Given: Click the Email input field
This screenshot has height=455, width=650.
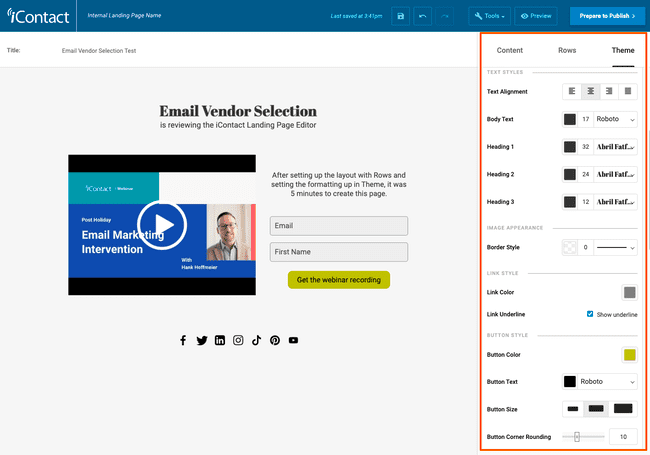Looking at the screenshot, I should pos(339,226).
